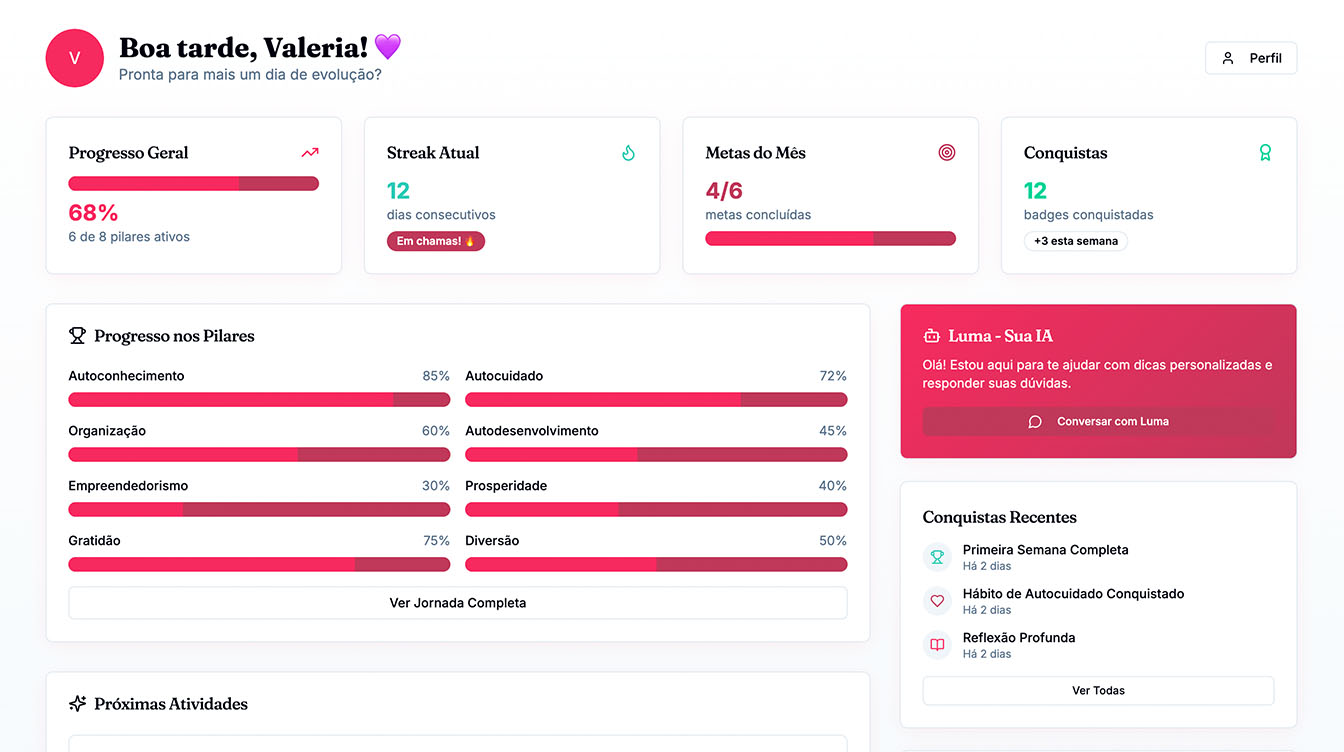Click the Em chamas! badge

pos(436,241)
